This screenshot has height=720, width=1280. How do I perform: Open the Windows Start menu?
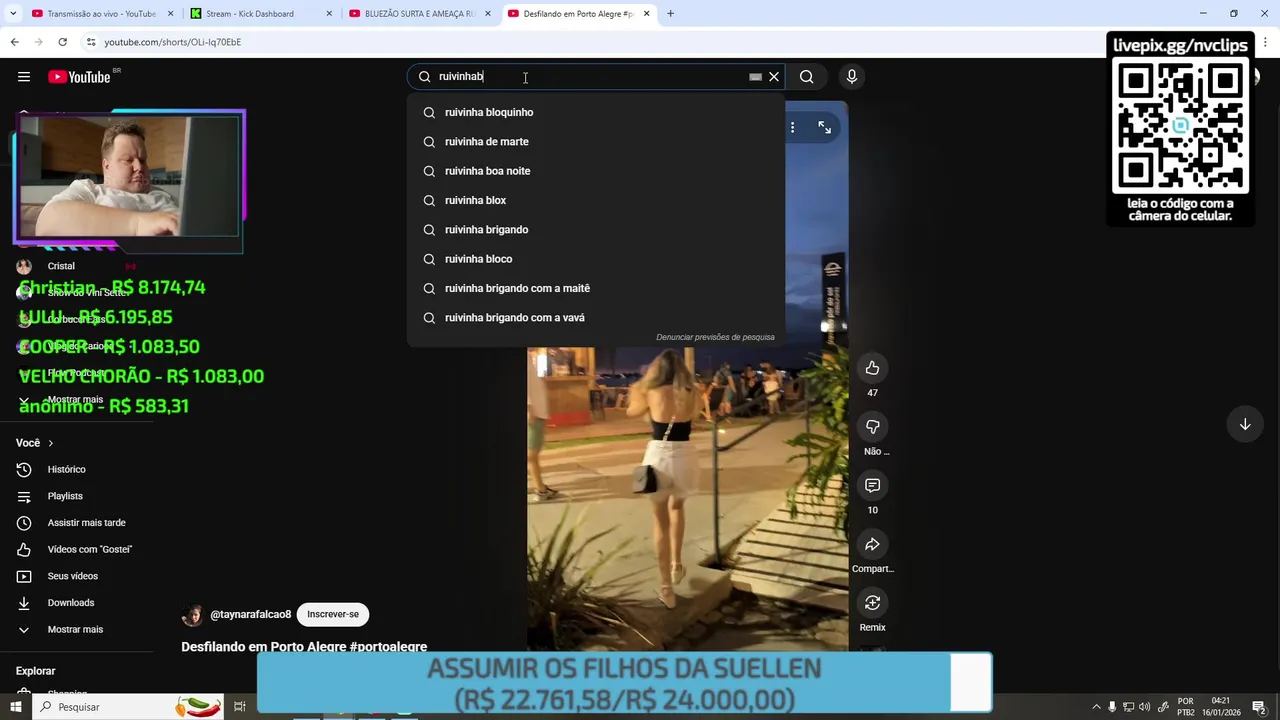pos(15,707)
